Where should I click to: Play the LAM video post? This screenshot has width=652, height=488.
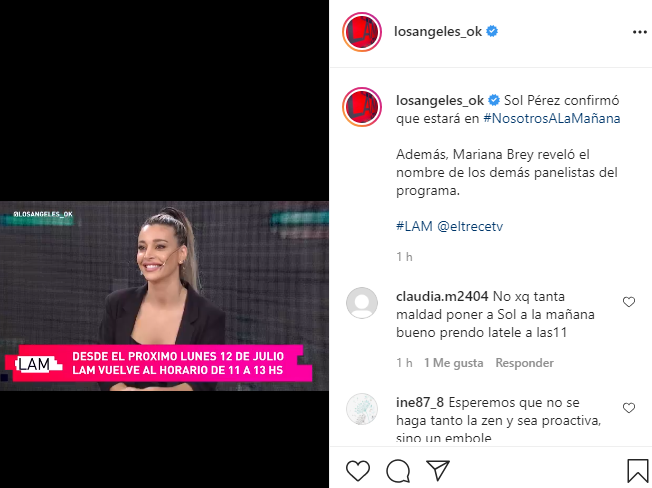tap(164, 296)
